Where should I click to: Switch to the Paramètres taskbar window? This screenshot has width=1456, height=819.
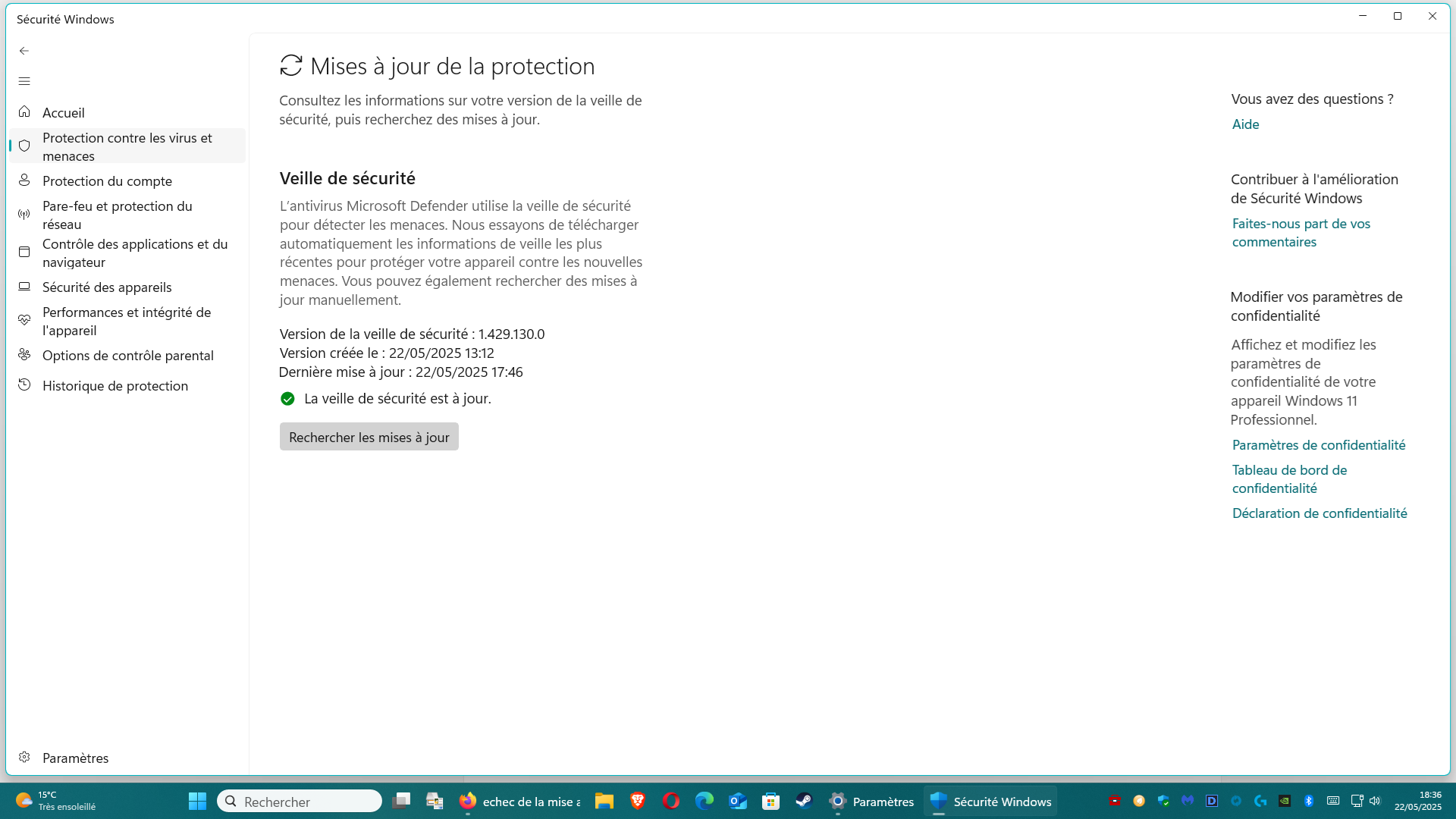(871, 801)
